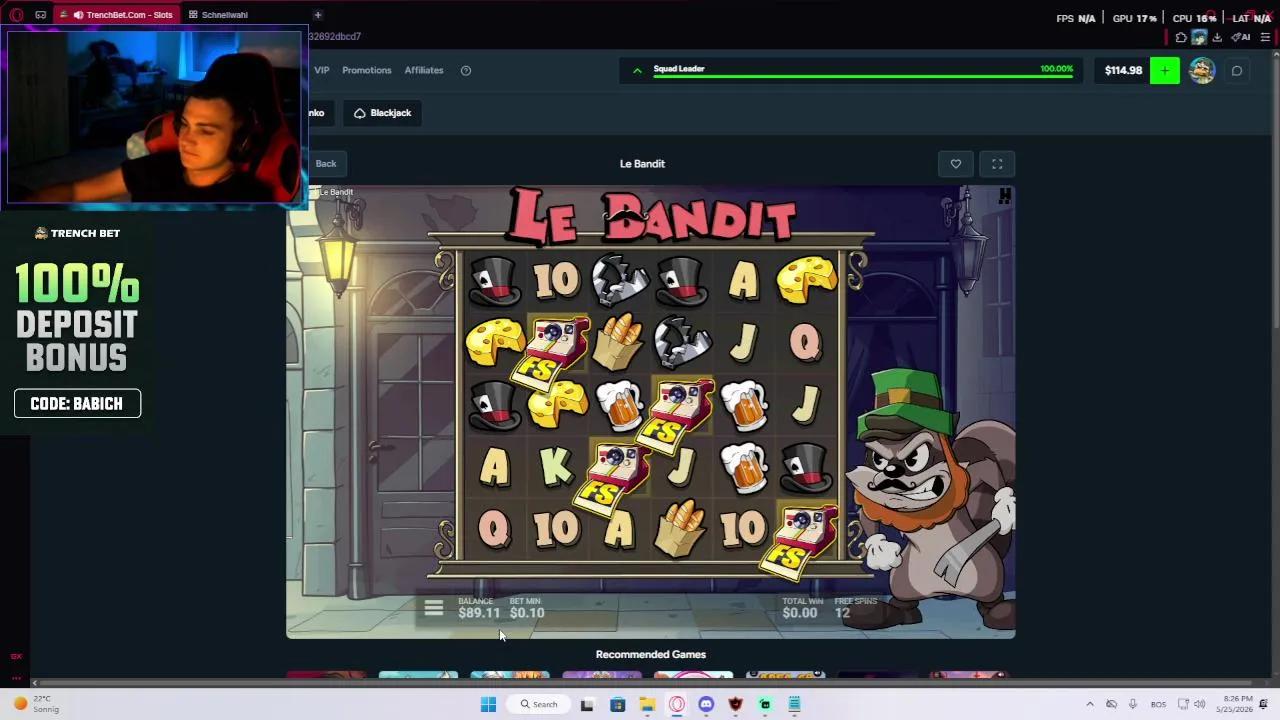Click the TOTAL WIN $0.00 value
This screenshot has height=720, width=1280.
pyautogui.click(x=800, y=613)
